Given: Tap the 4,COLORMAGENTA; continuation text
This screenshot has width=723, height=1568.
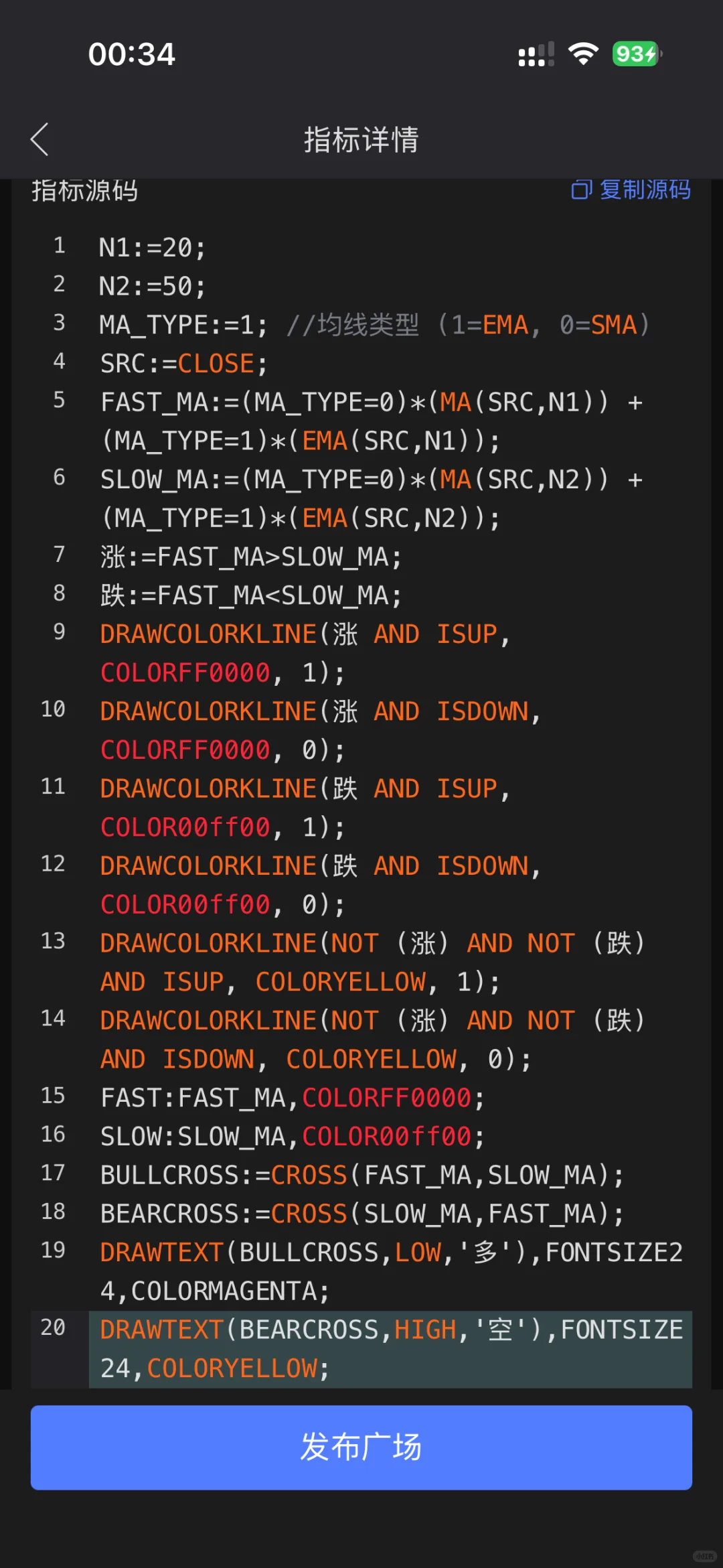Looking at the screenshot, I should (215, 1291).
